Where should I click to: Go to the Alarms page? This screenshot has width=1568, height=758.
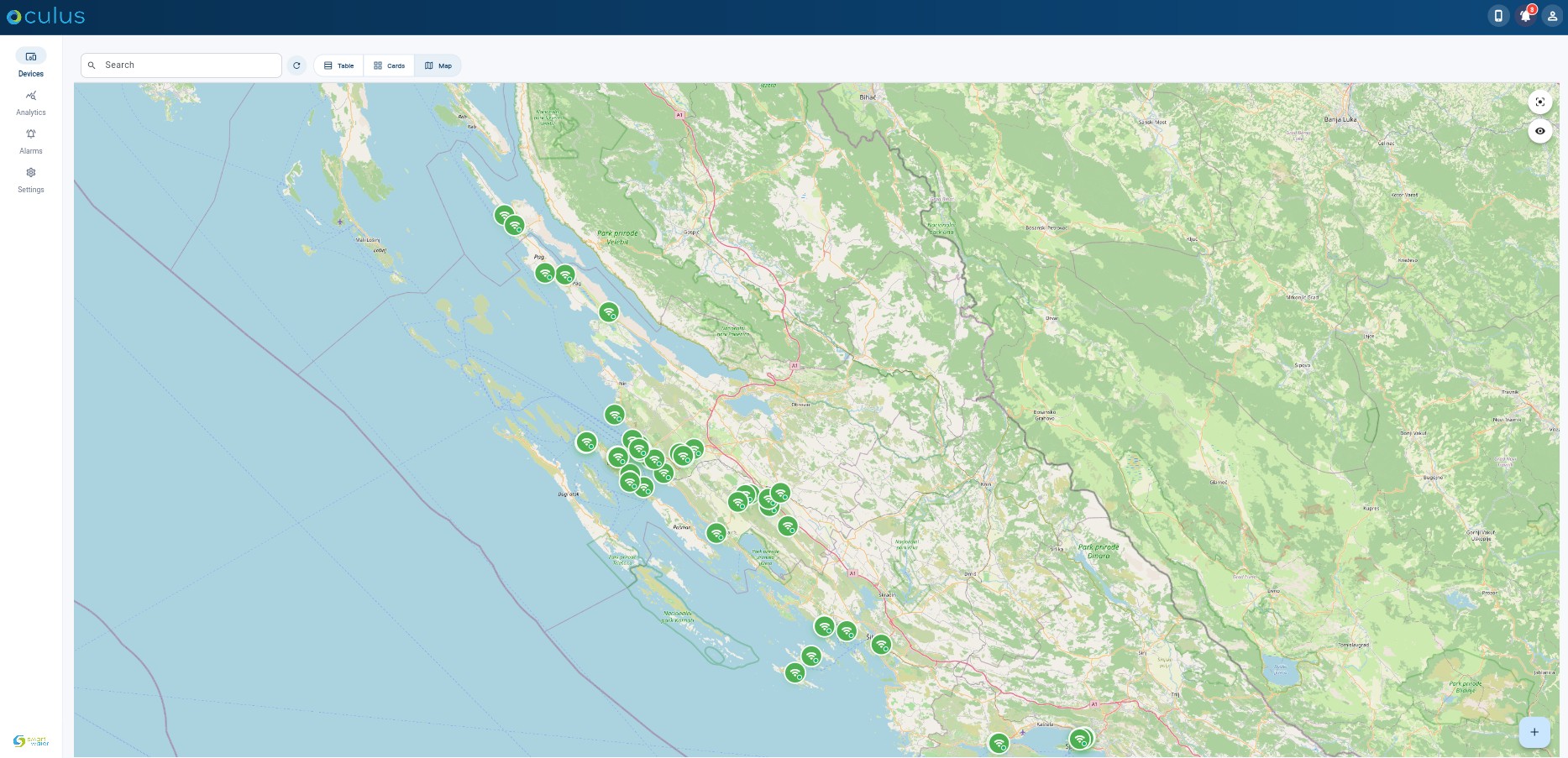31,141
